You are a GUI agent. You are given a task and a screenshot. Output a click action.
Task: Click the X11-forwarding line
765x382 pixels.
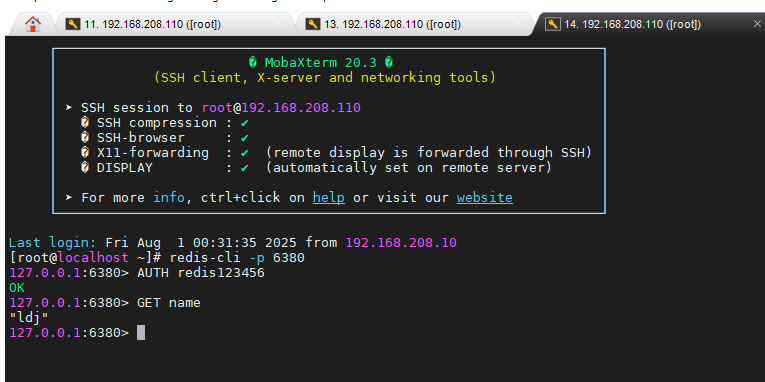(x=337, y=153)
